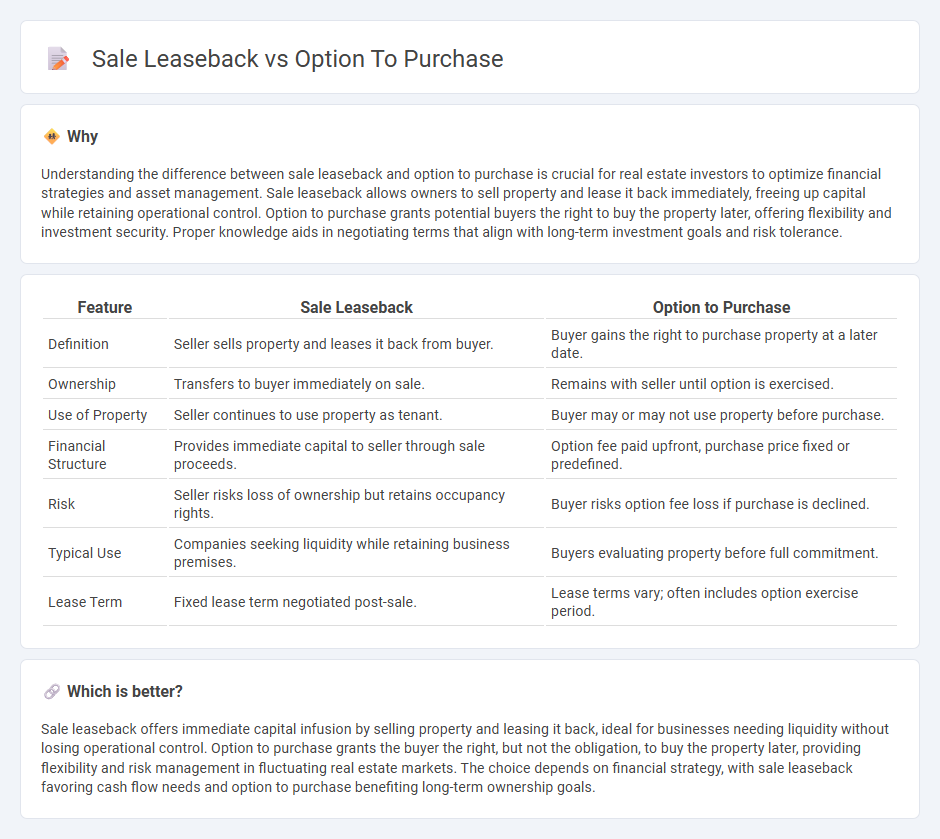Click cell 'Seller risks loss of ownership'
The height and width of the screenshot is (839, 940).
tap(356, 504)
